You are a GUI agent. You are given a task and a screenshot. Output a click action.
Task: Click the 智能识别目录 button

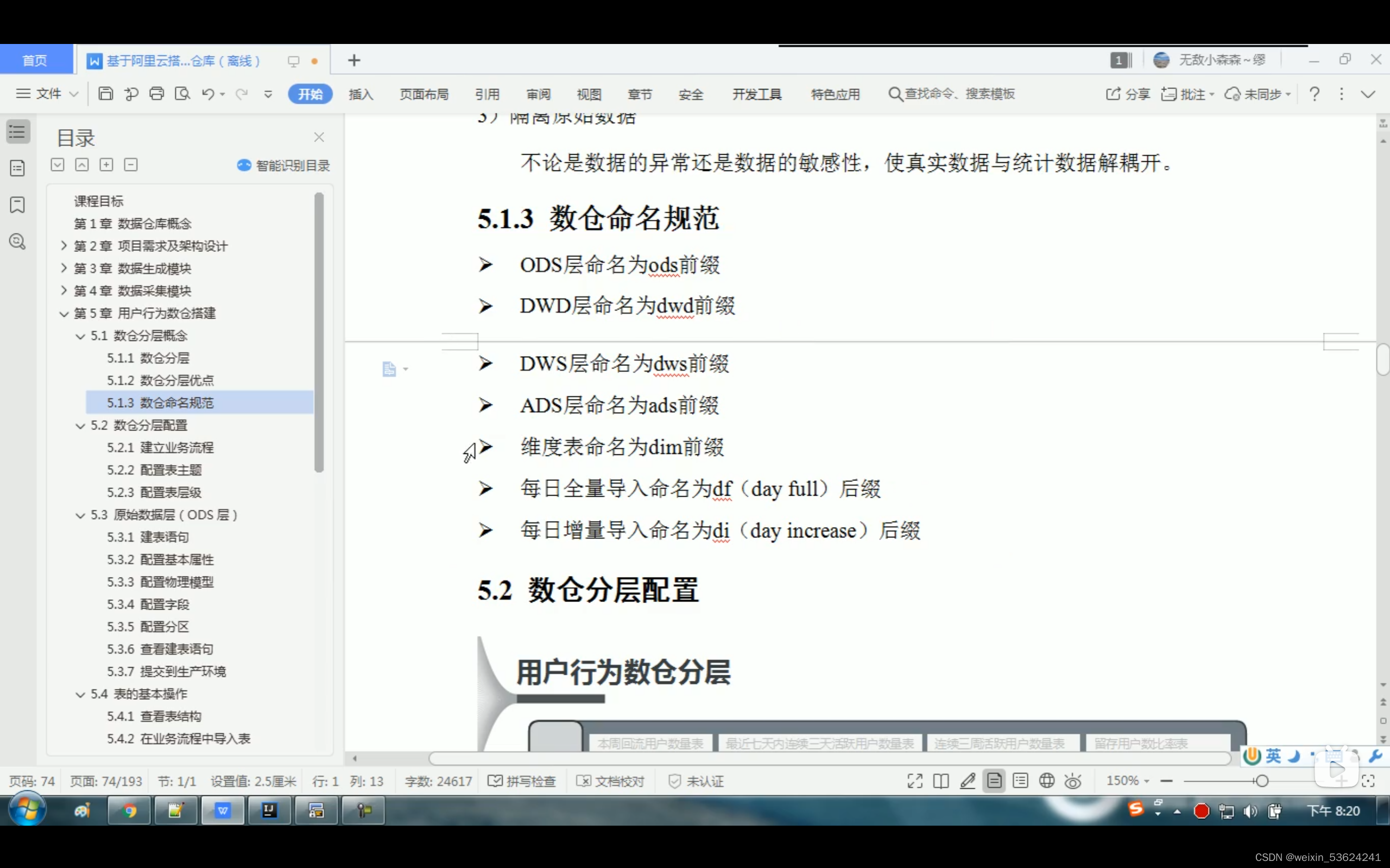click(x=283, y=166)
